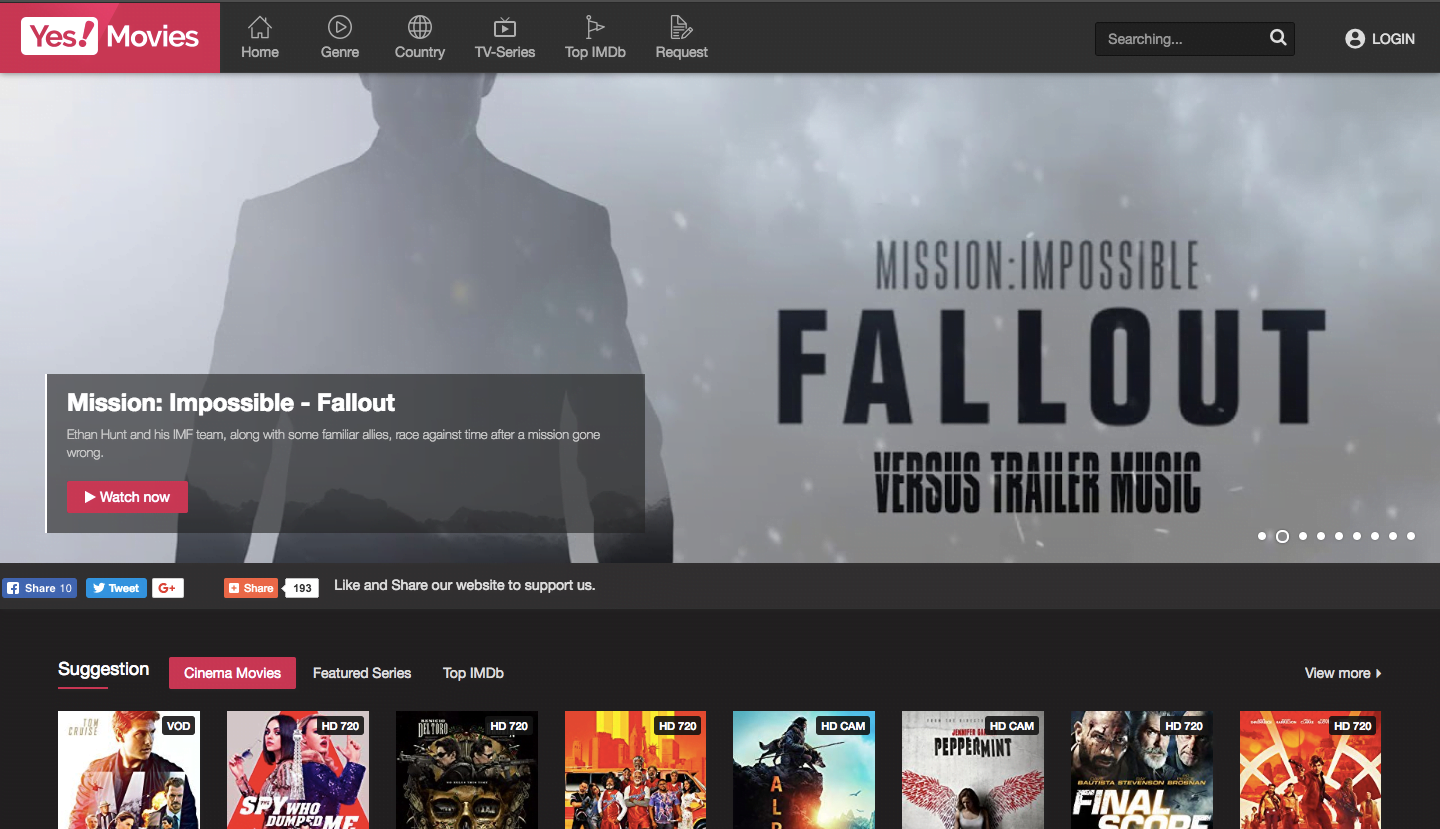Click the Like and Share support text
1440x829 pixels.
point(465,585)
